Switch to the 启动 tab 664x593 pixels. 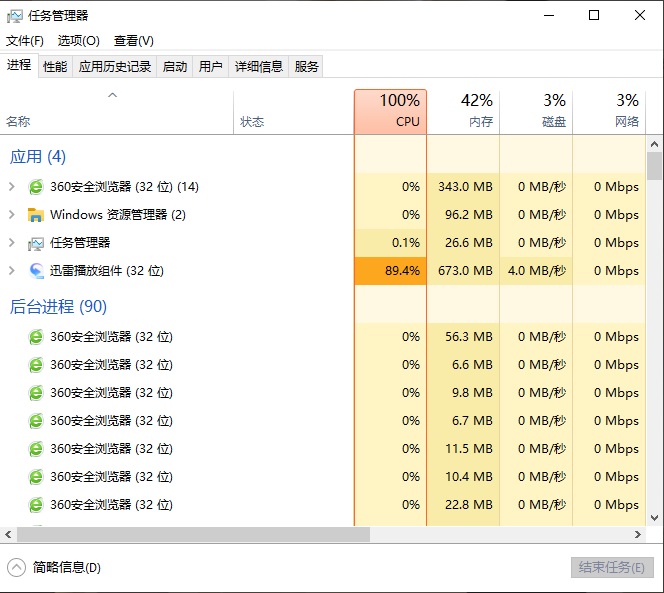[175, 66]
